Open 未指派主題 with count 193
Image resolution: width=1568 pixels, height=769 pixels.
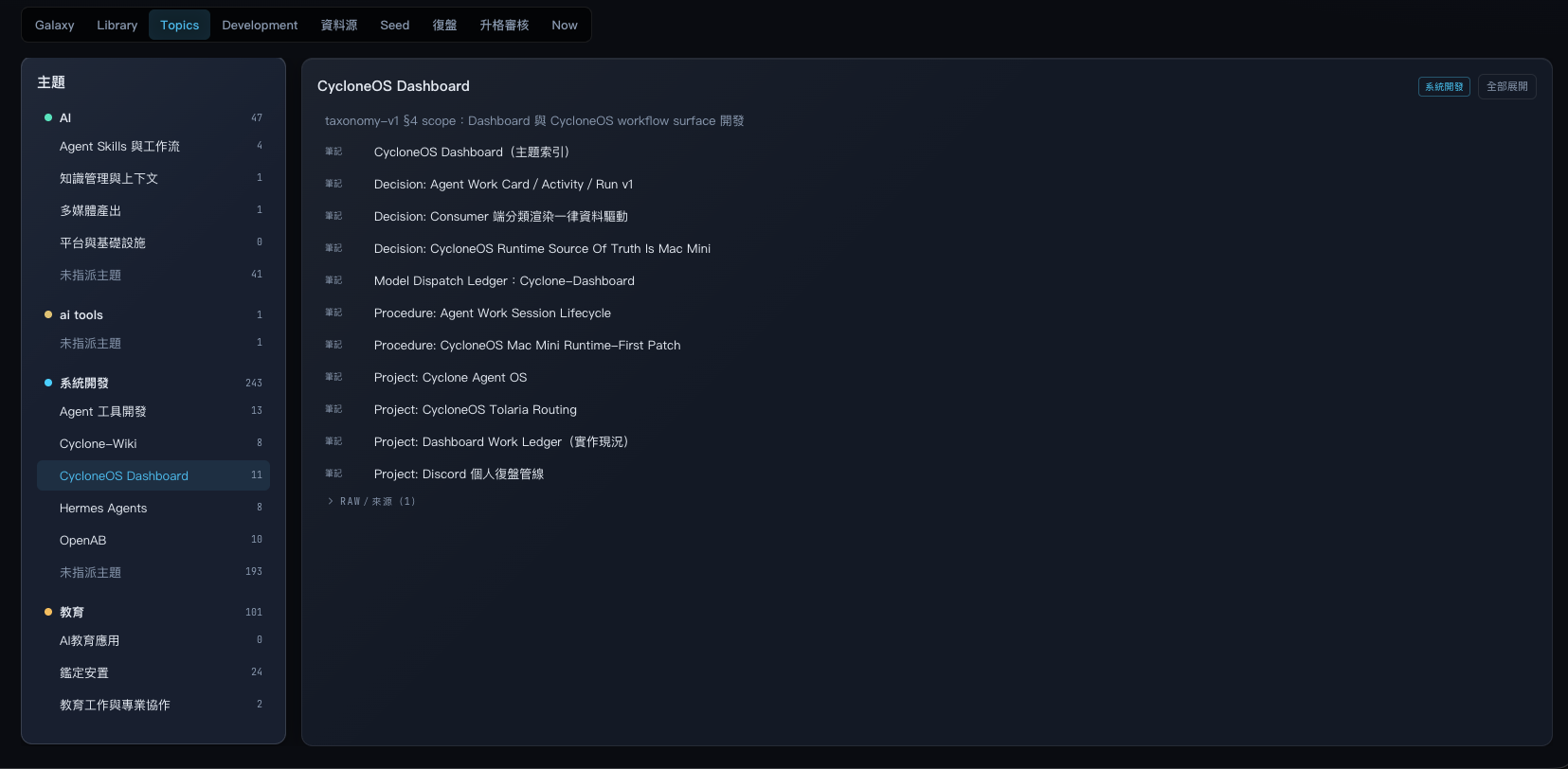pos(153,572)
